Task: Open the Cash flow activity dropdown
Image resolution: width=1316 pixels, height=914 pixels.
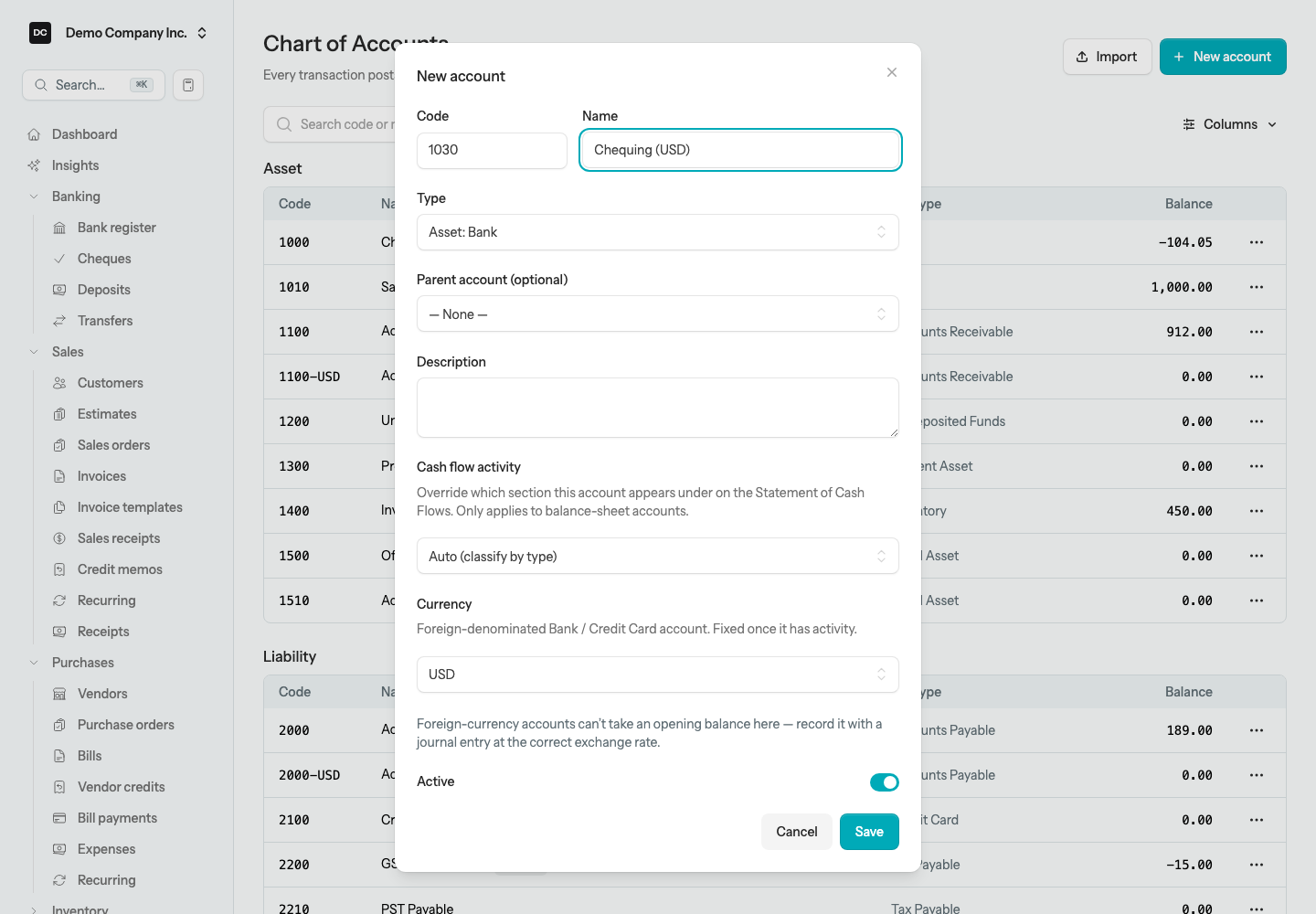Action: click(658, 557)
